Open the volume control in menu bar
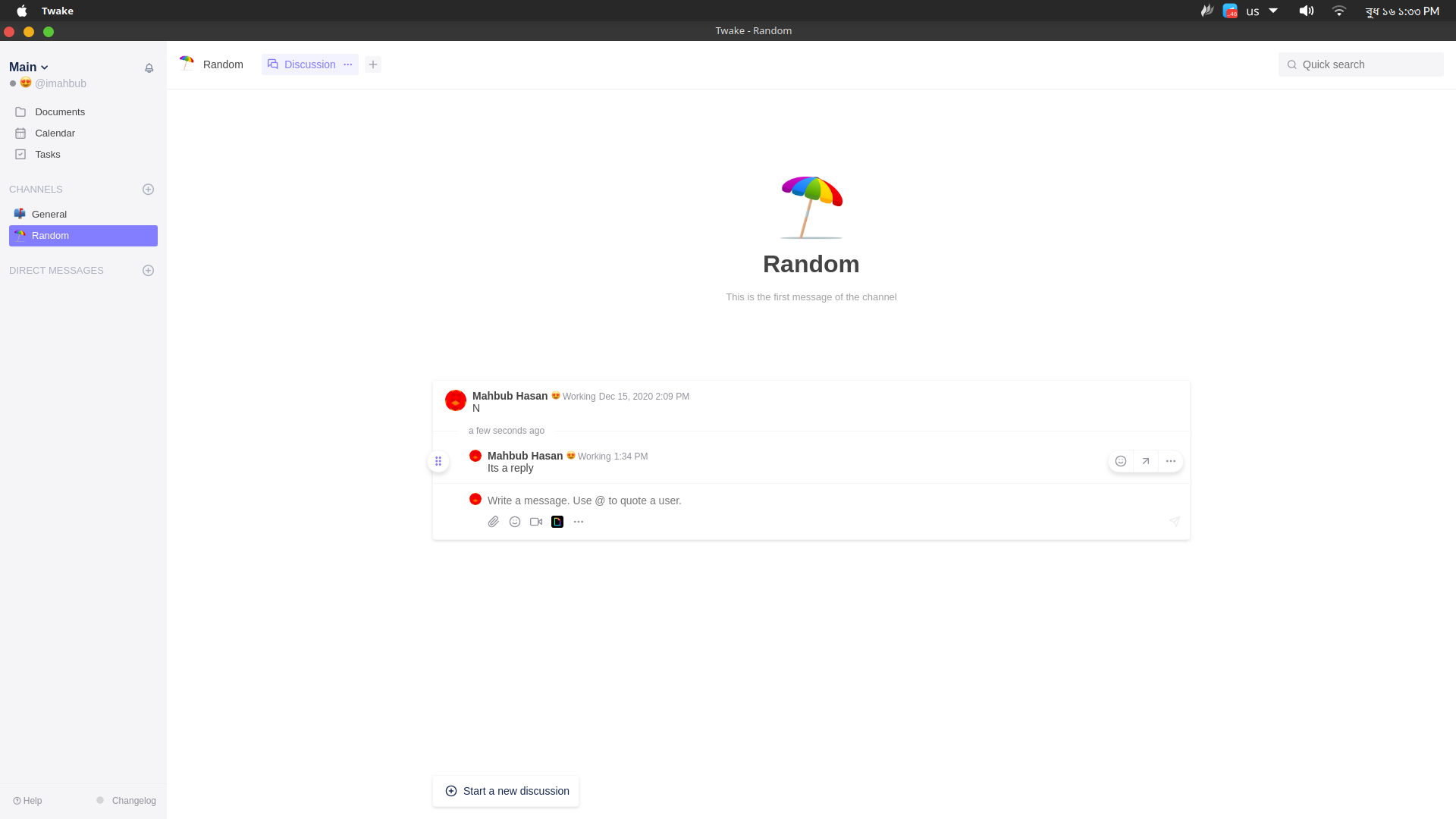The width and height of the screenshot is (1456, 819). pos(1306,11)
